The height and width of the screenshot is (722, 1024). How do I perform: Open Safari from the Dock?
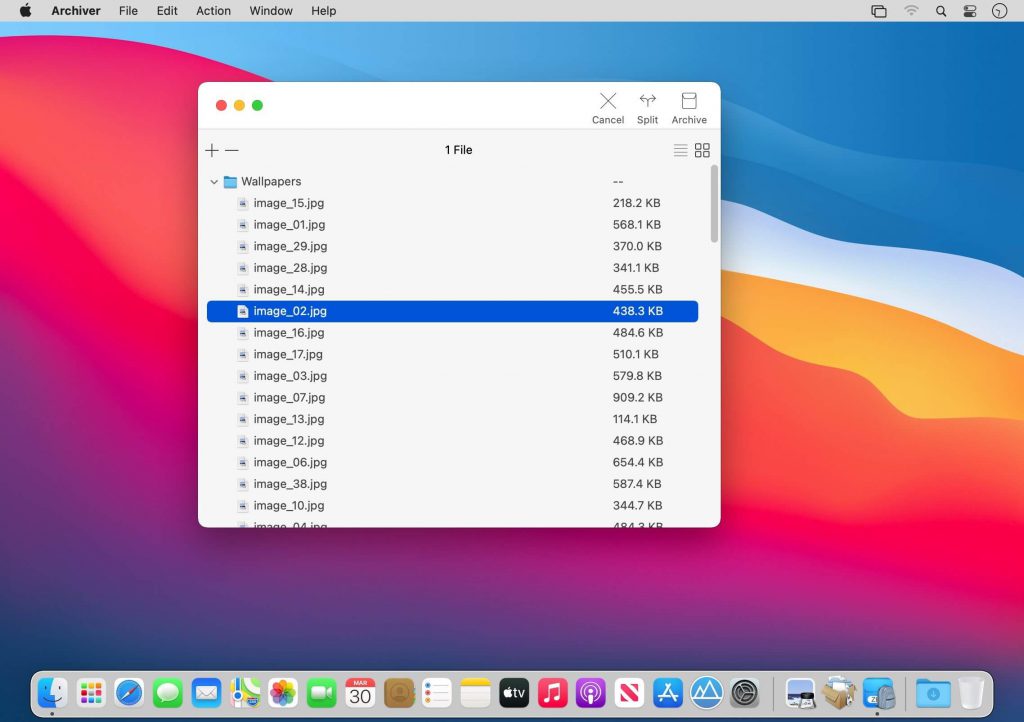(129, 692)
